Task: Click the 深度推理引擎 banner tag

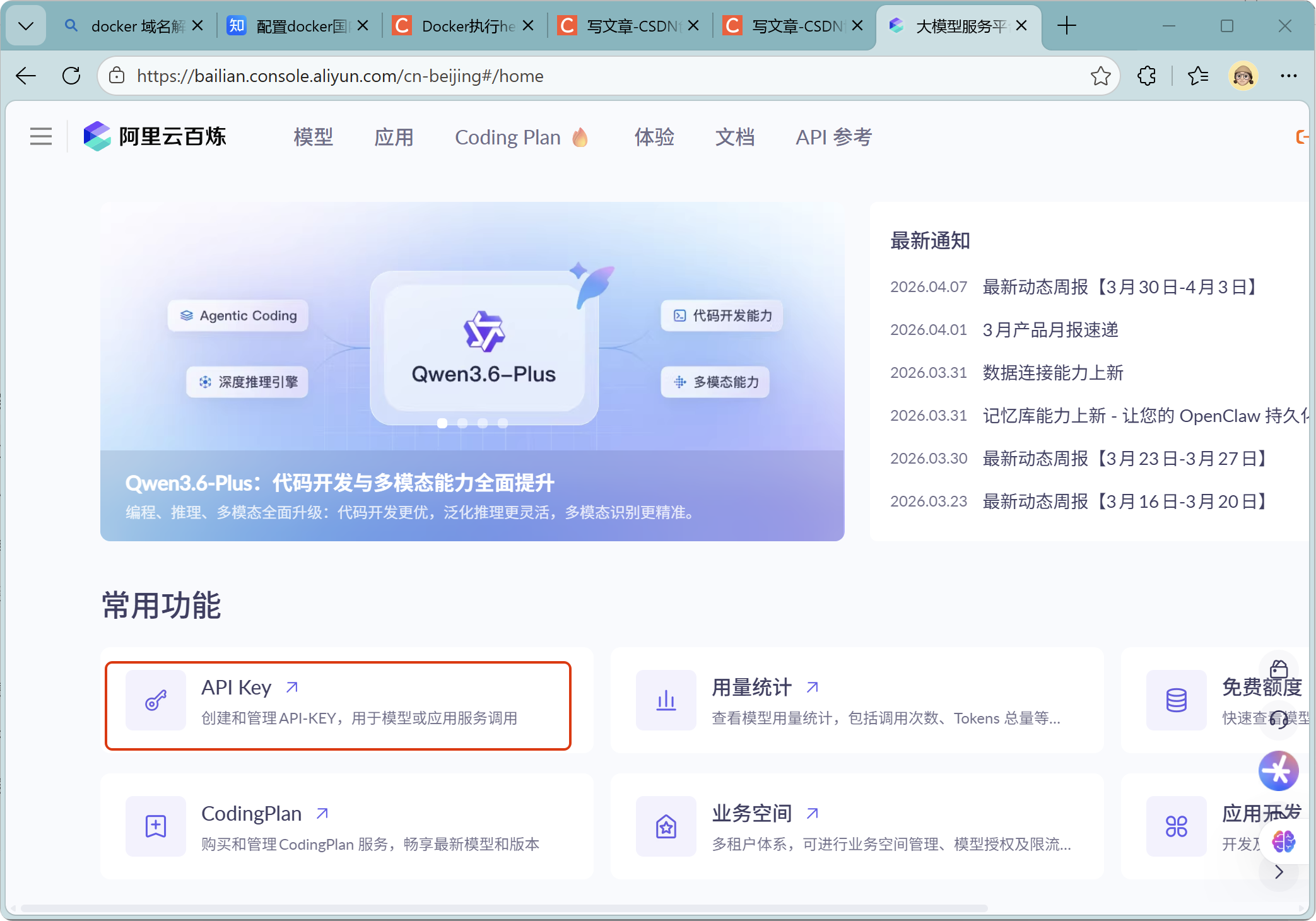Action: coord(247,382)
